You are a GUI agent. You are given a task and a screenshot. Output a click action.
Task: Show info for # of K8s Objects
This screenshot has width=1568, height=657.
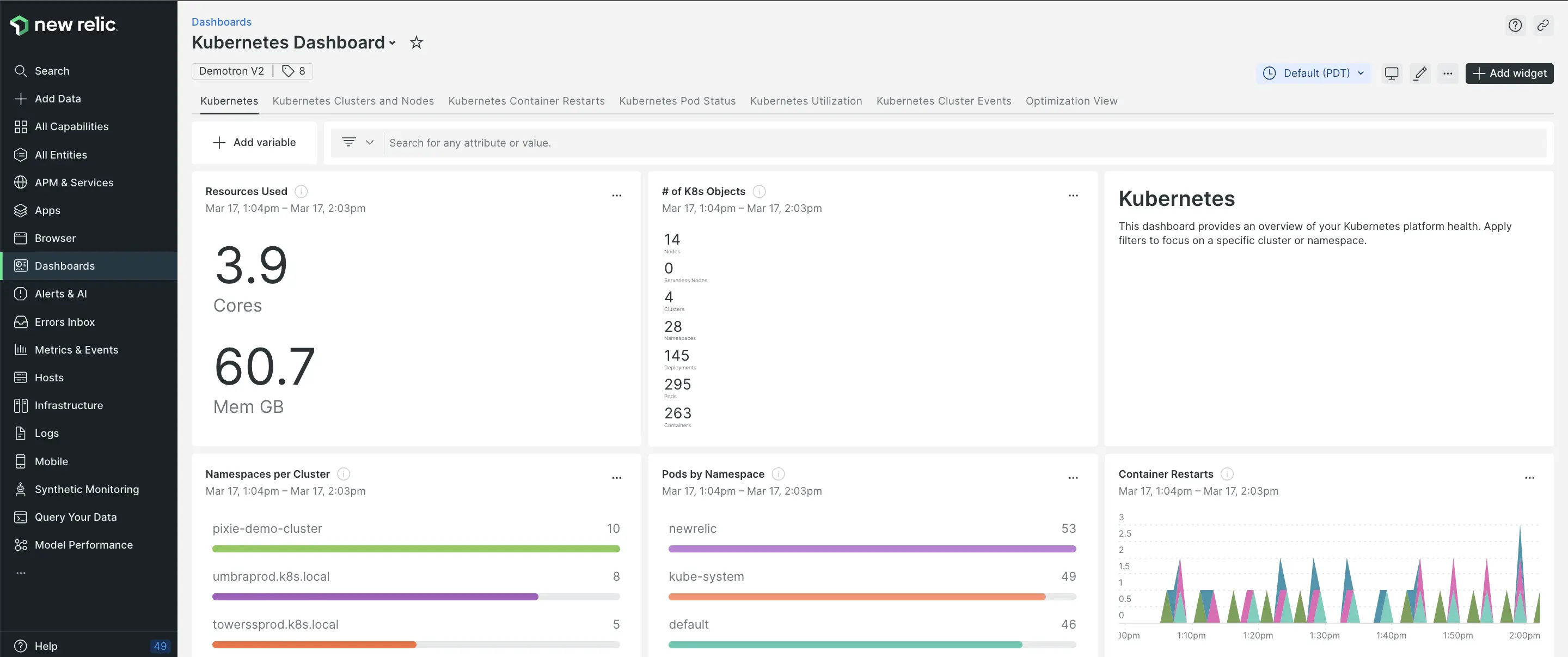(759, 191)
